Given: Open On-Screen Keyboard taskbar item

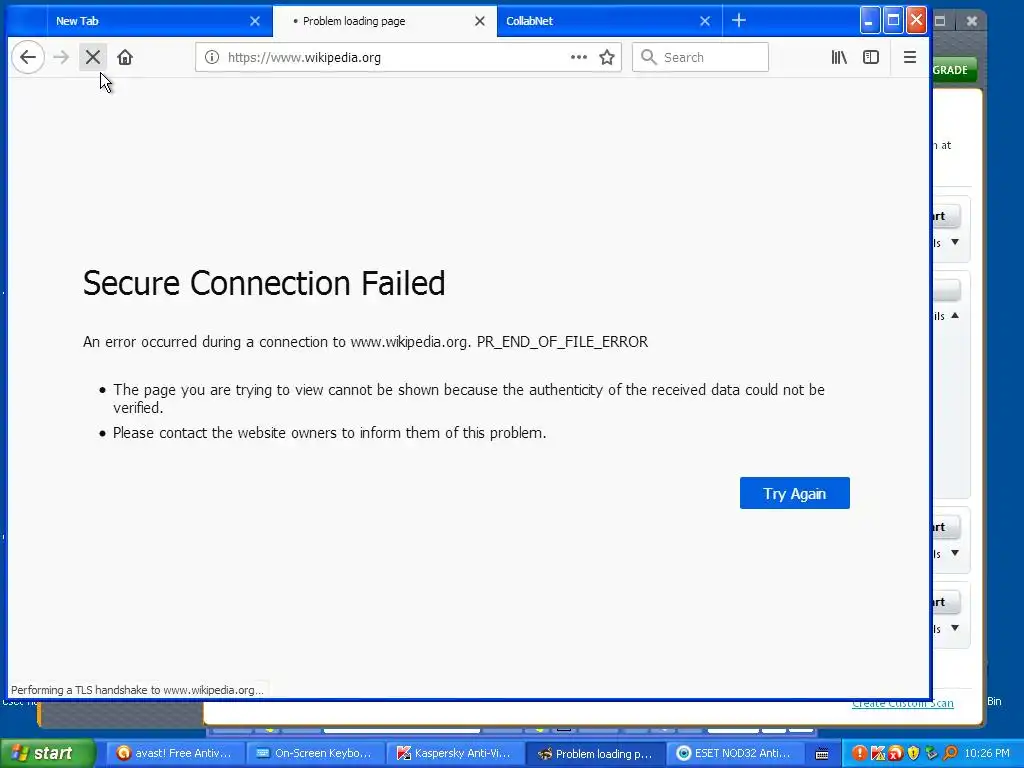Looking at the screenshot, I should 314,754.
